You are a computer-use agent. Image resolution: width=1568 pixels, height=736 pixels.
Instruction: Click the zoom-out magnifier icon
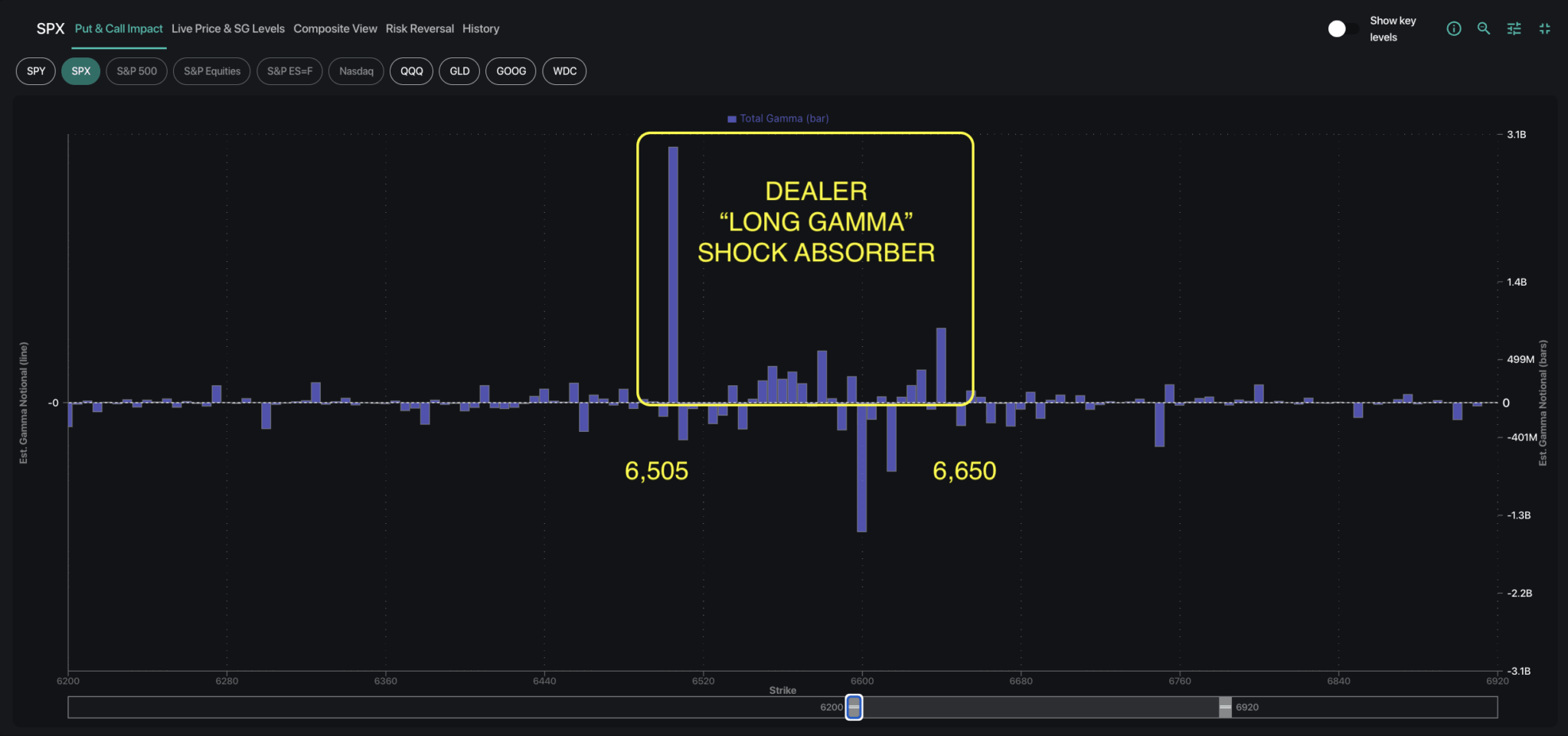click(1484, 28)
